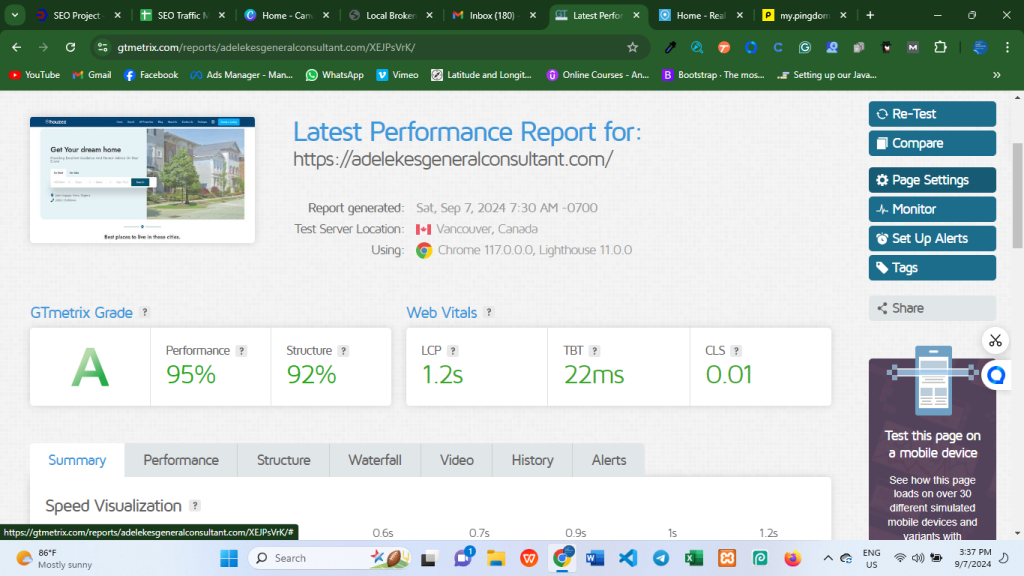Open XAMPP from the taskbar

pyautogui.click(x=727, y=558)
